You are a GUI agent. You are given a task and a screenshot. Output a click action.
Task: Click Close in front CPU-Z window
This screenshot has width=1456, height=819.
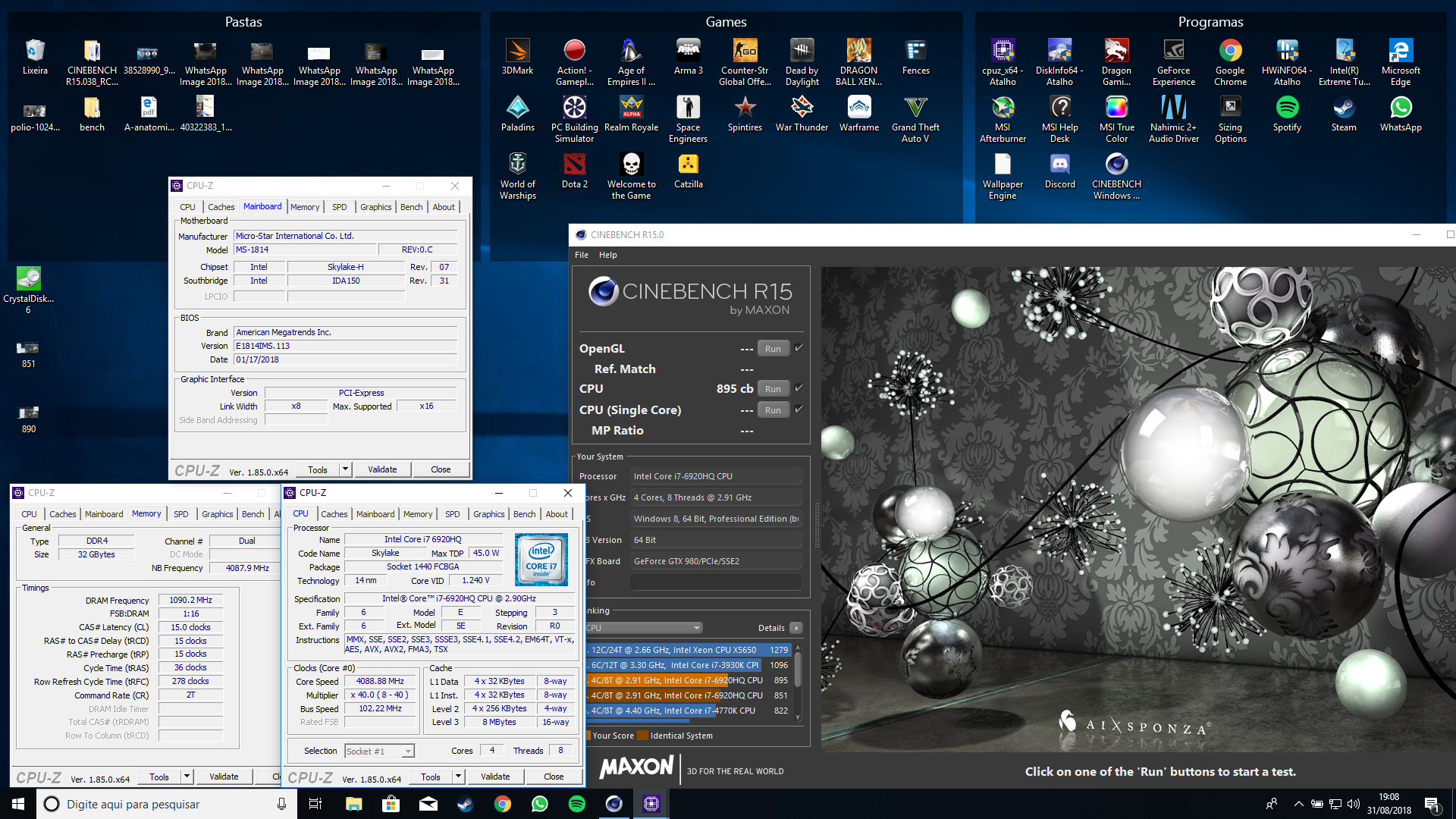pyautogui.click(x=554, y=777)
